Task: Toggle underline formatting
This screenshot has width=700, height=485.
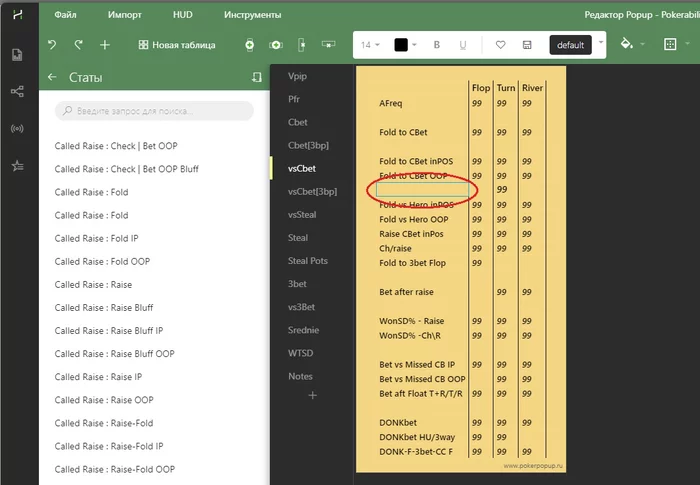Action: point(463,45)
